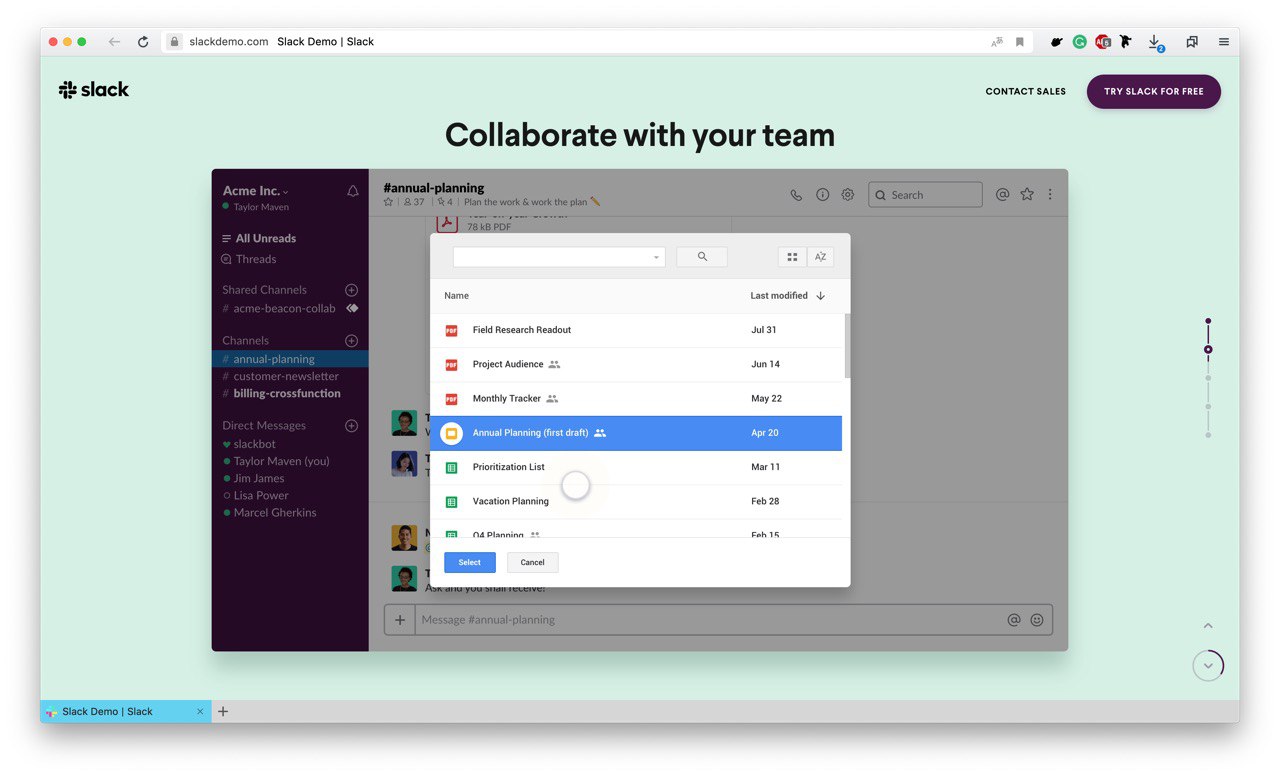The height and width of the screenshot is (776, 1280).
Task: Select the annual-planning channel
Action: (x=290, y=359)
